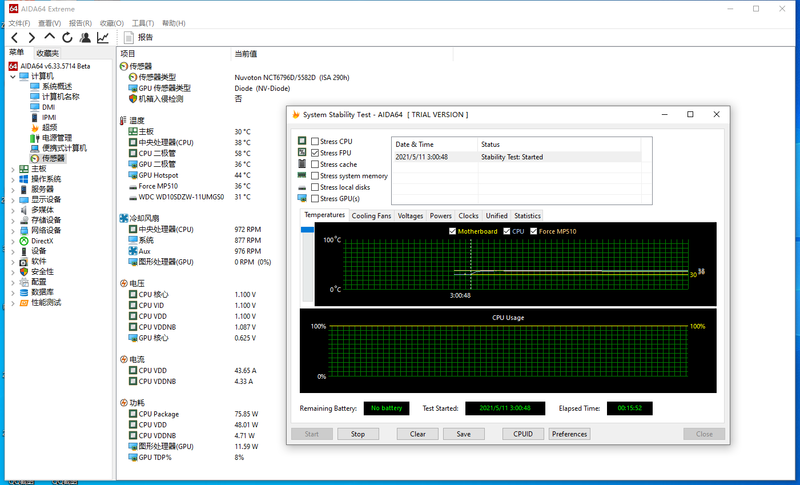Expand the 服务器 tree node
The width and height of the screenshot is (800, 485).
(x=13, y=189)
